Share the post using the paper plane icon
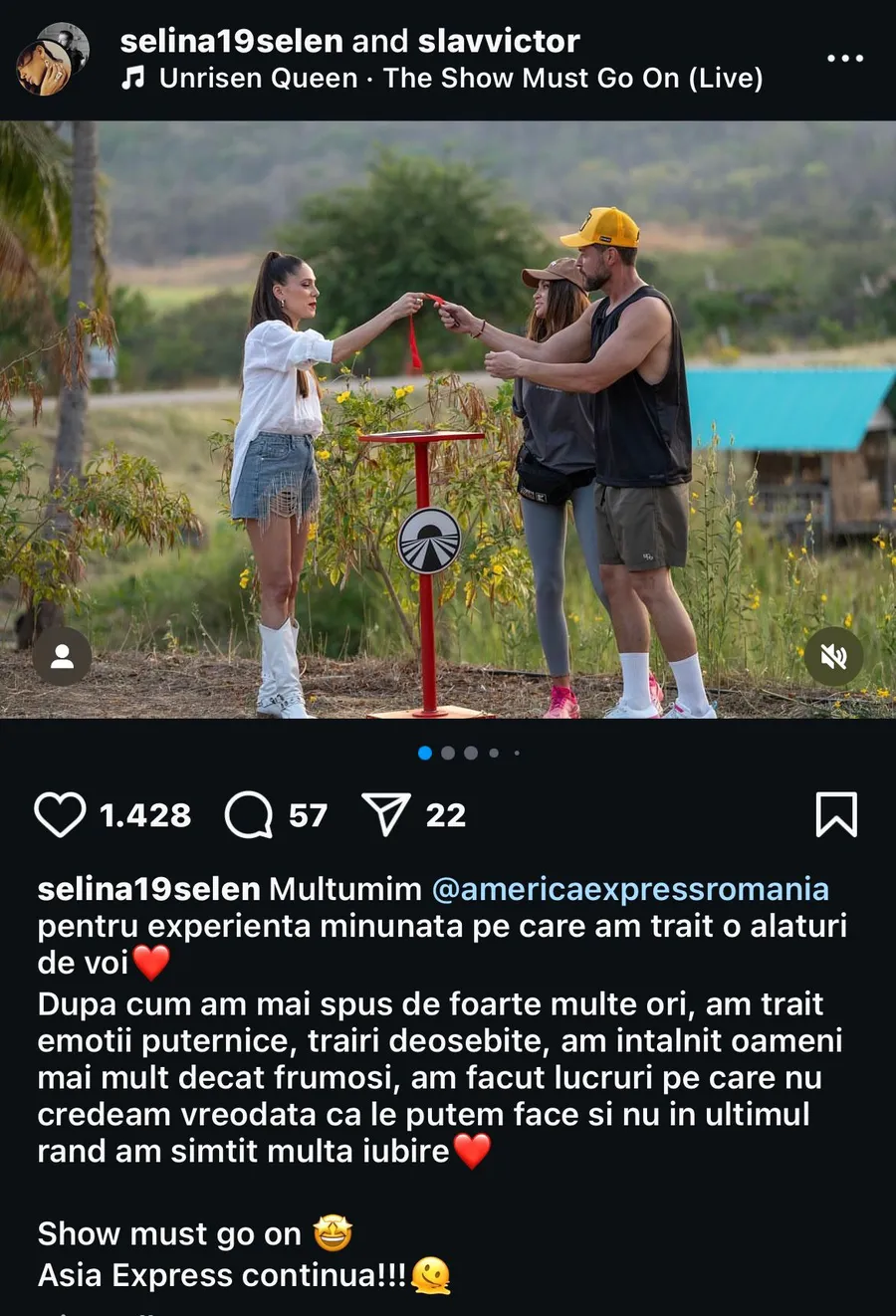This screenshot has width=896, height=1316. pos(386,814)
